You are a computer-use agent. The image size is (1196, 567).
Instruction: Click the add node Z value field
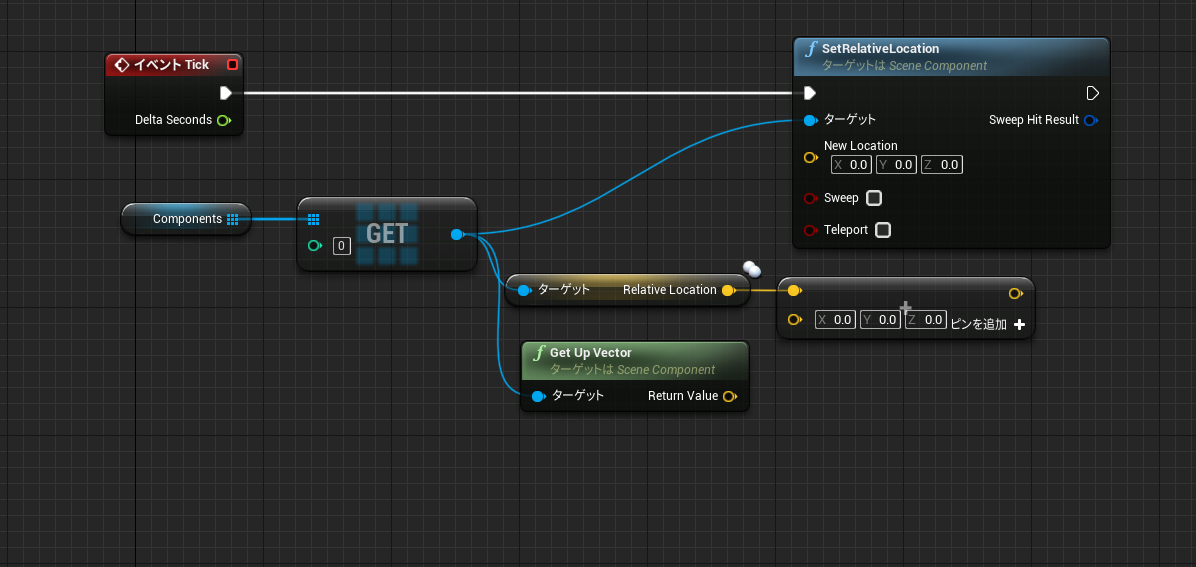pyautogui.click(x=926, y=320)
